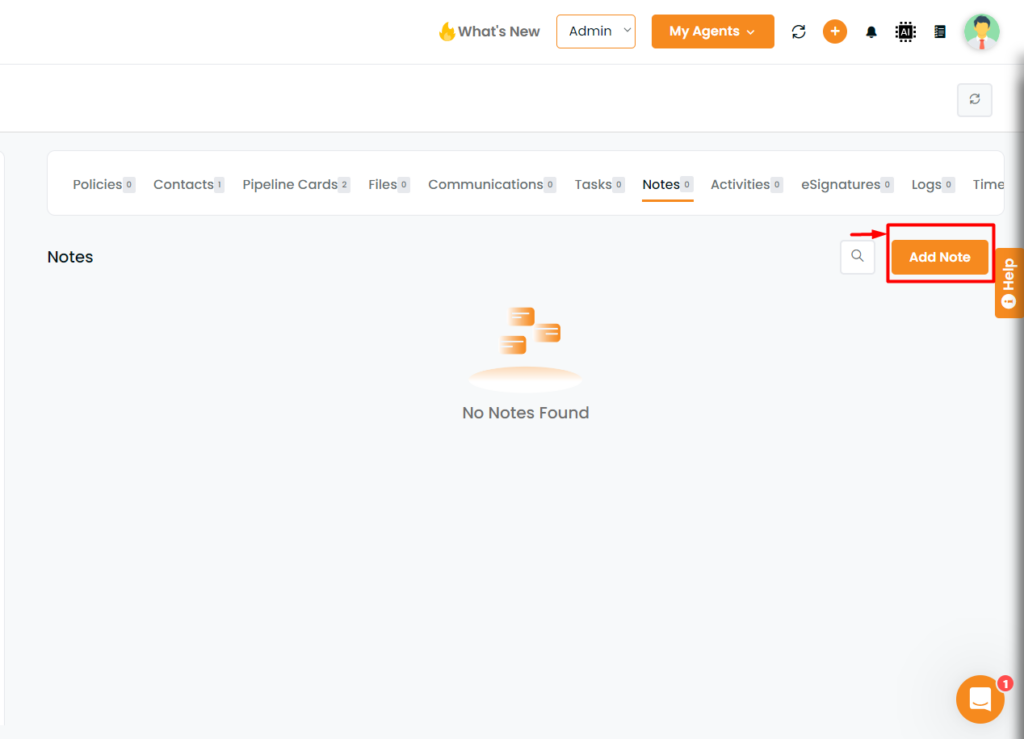The image size is (1024, 739).
Task: Open the notebook icon in header
Action: click(940, 31)
